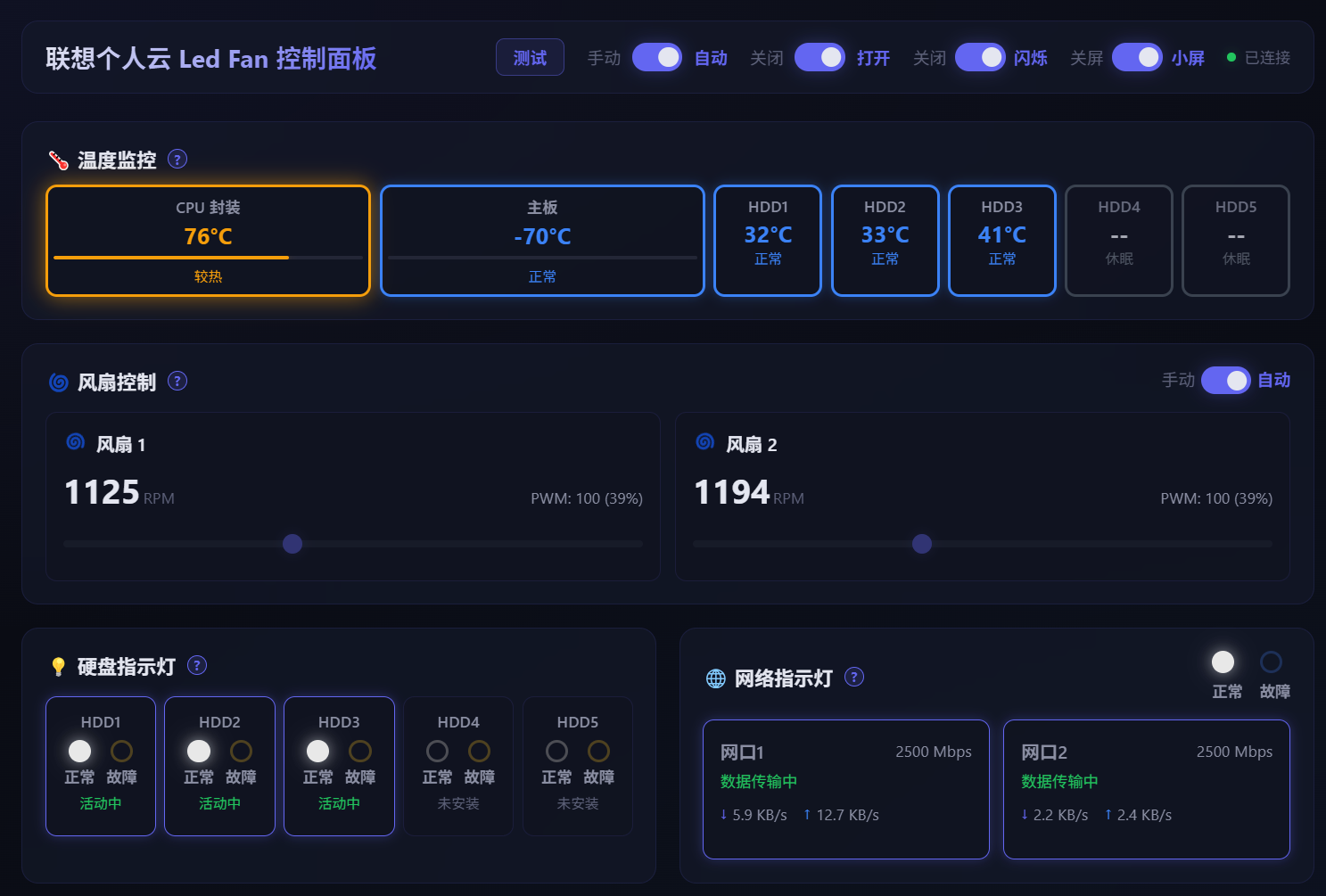The height and width of the screenshot is (896, 1326).
Task: Open the 网口1 network status card
Action: click(846, 789)
